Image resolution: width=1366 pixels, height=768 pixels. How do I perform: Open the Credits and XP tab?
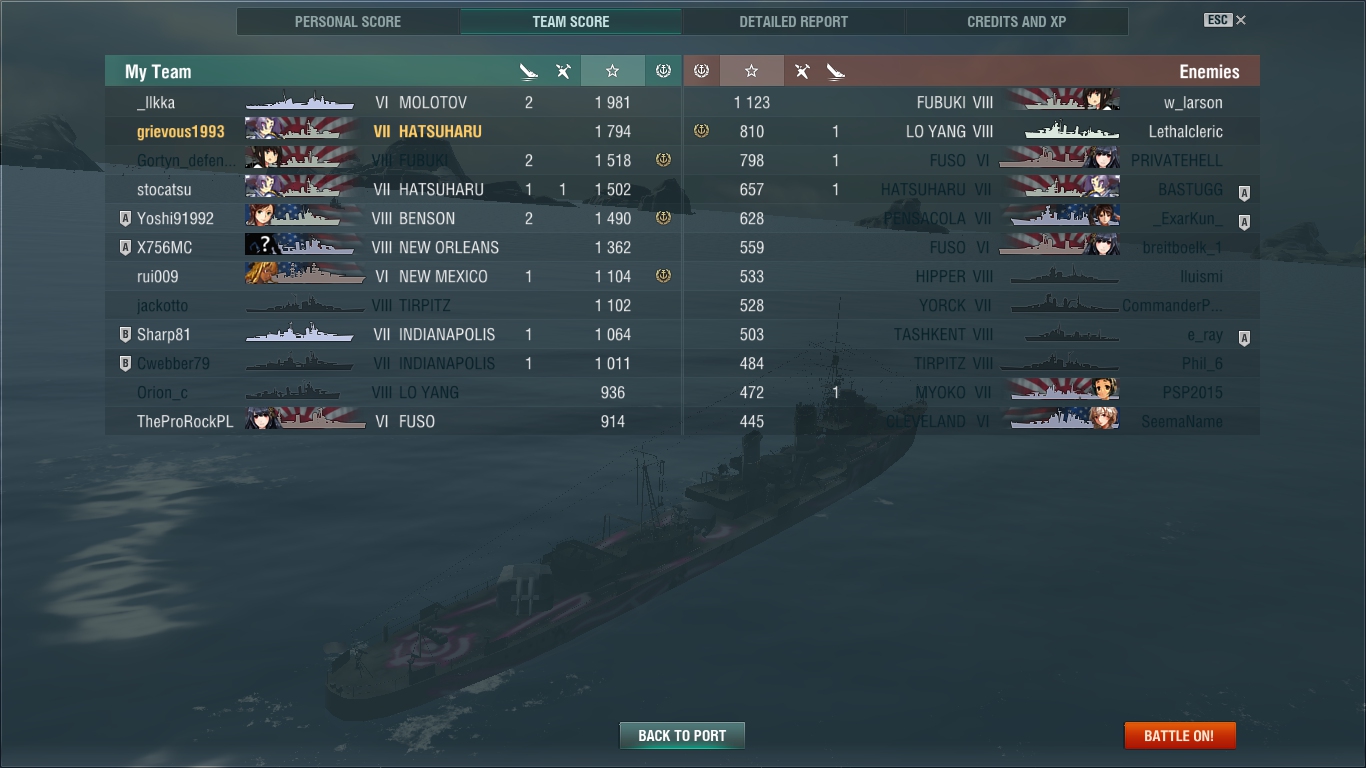[1016, 21]
